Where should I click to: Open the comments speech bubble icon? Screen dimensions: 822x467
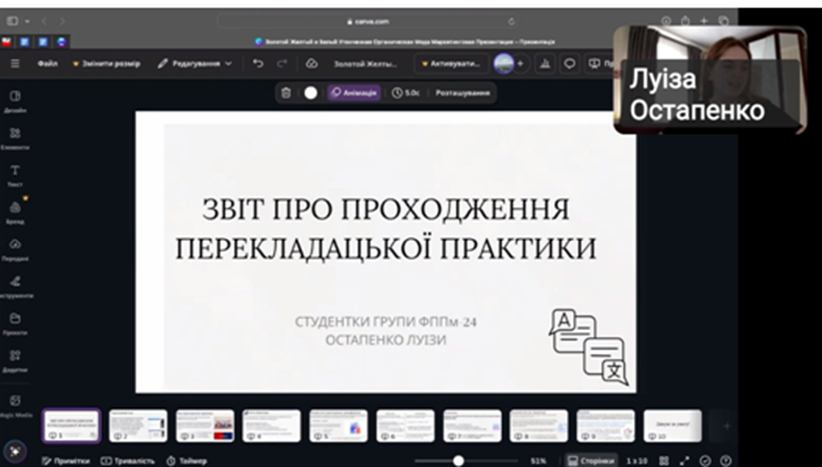(569, 63)
